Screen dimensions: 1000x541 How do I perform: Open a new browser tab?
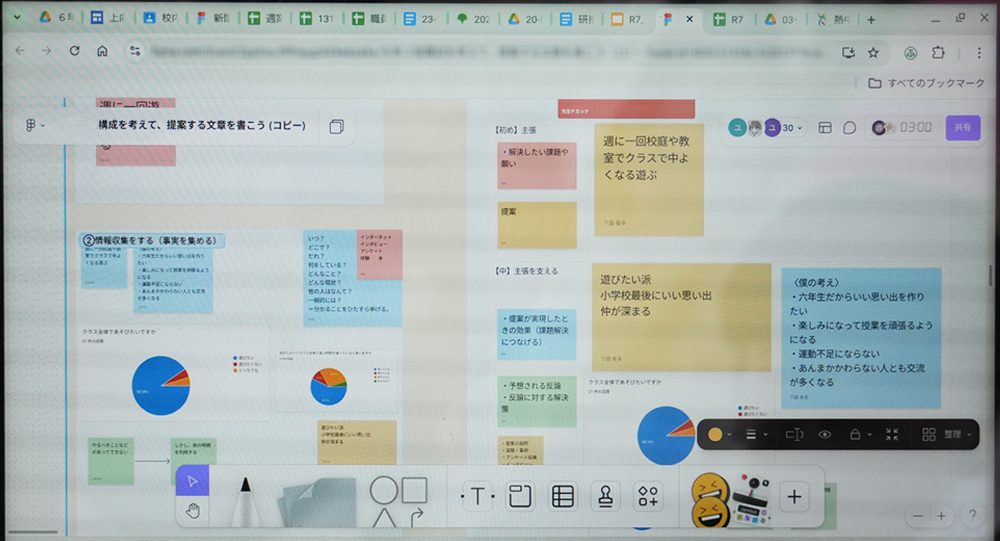[x=871, y=19]
